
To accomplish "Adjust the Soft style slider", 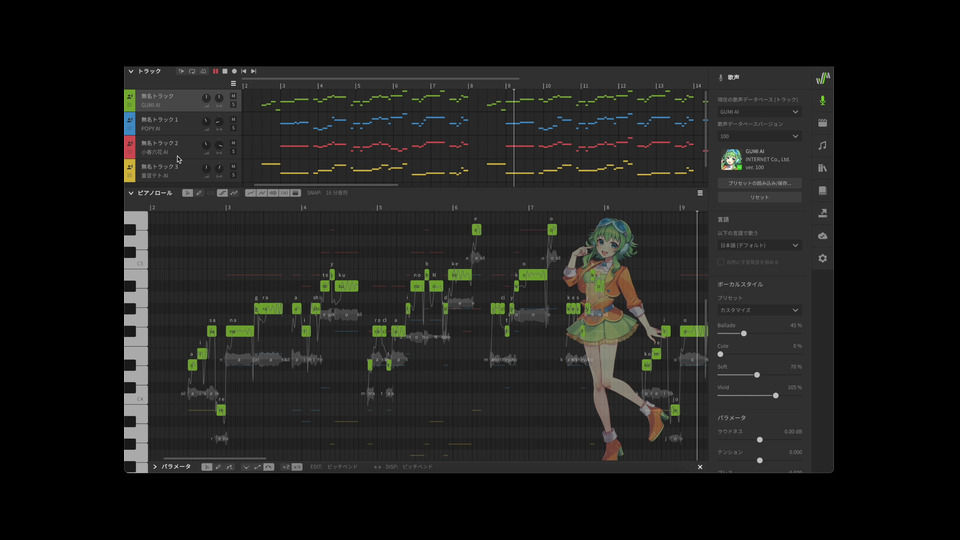I will click(757, 375).
